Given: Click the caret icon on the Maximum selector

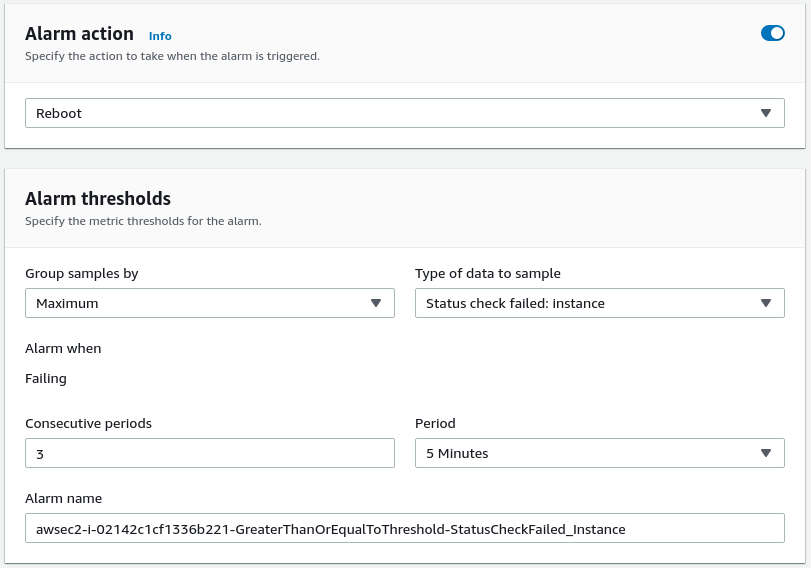Looking at the screenshot, I should click(376, 303).
